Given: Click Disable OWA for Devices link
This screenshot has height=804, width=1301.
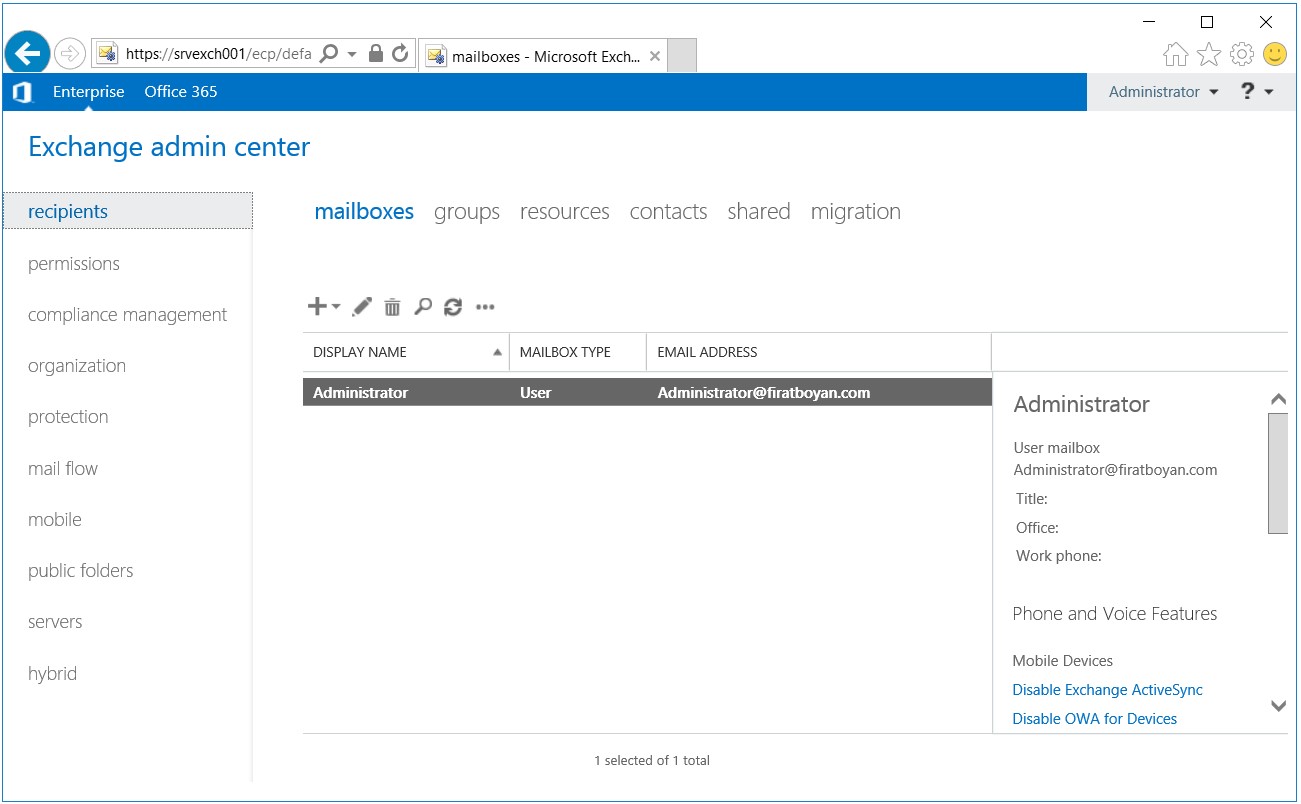Looking at the screenshot, I should (x=1094, y=719).
